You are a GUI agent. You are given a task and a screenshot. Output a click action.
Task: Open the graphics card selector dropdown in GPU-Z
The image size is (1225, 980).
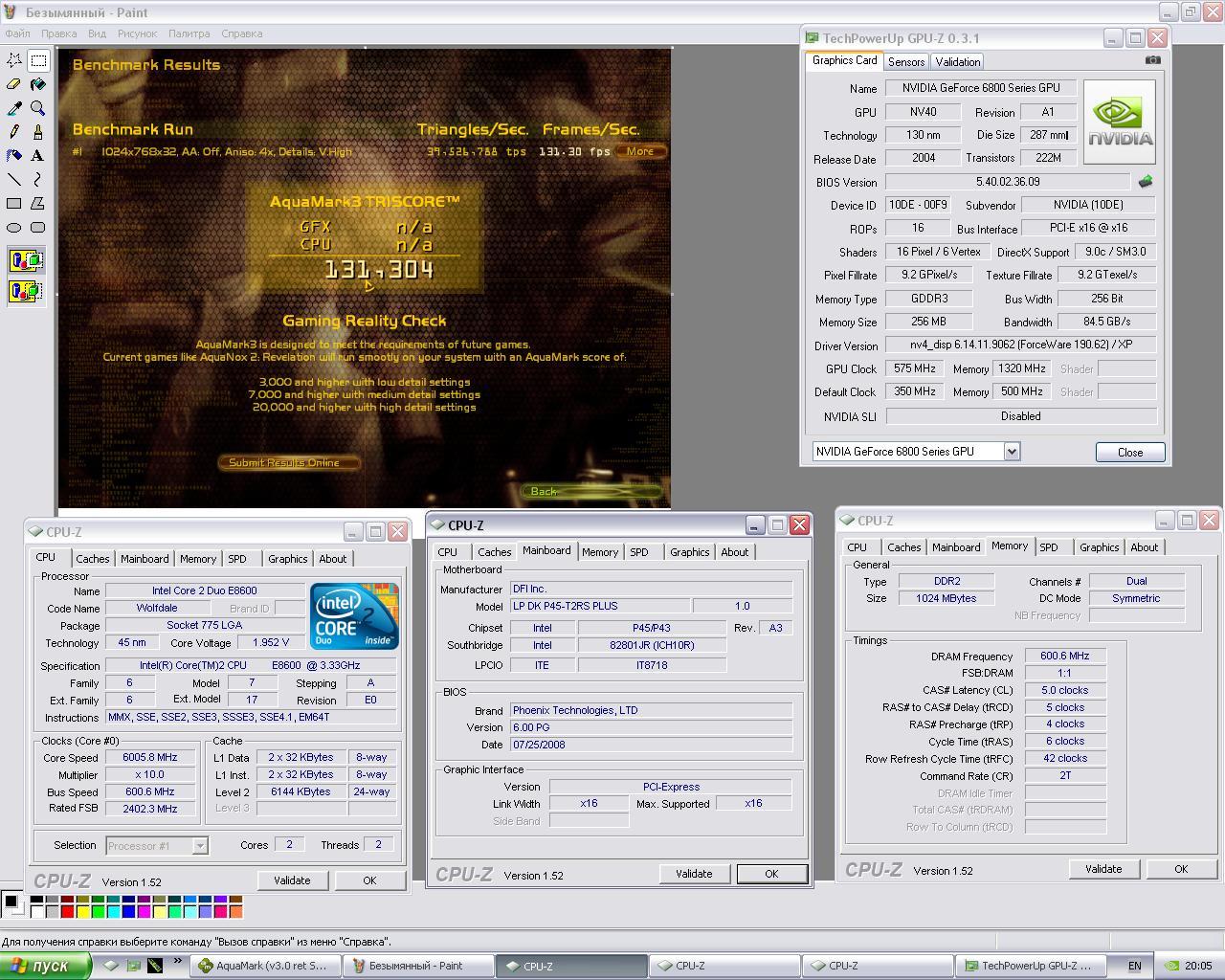coord(1012,452)
